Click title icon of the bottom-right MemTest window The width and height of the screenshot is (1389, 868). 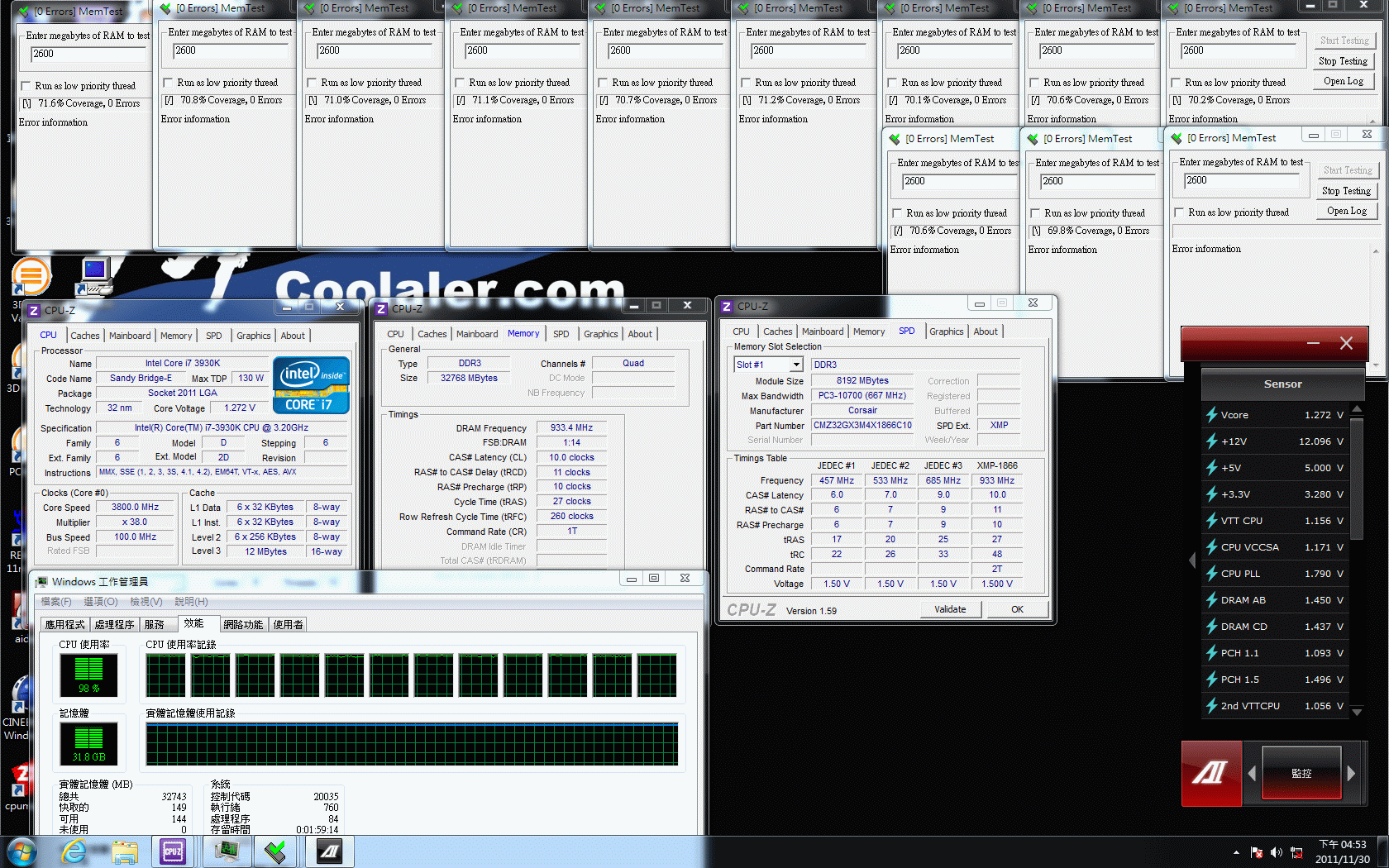point(1177,138)
